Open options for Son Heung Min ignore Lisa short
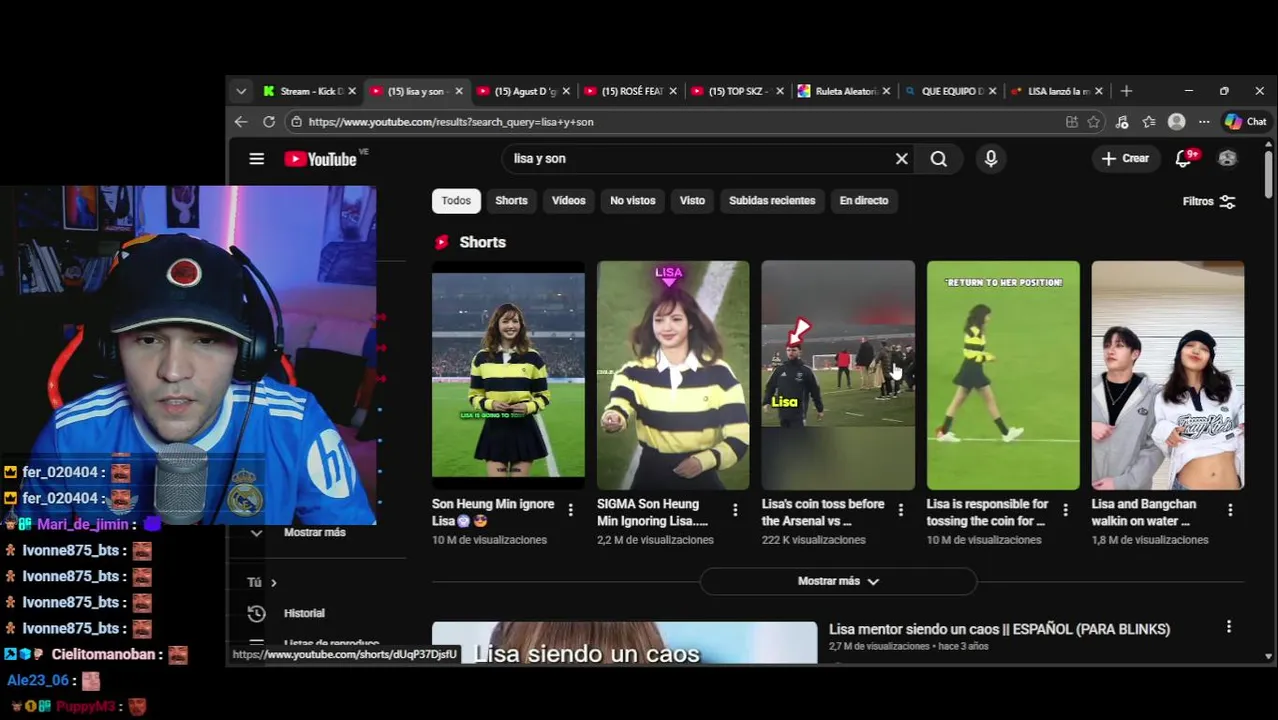Screen dimensions: 1278x720 pos(570,510)
